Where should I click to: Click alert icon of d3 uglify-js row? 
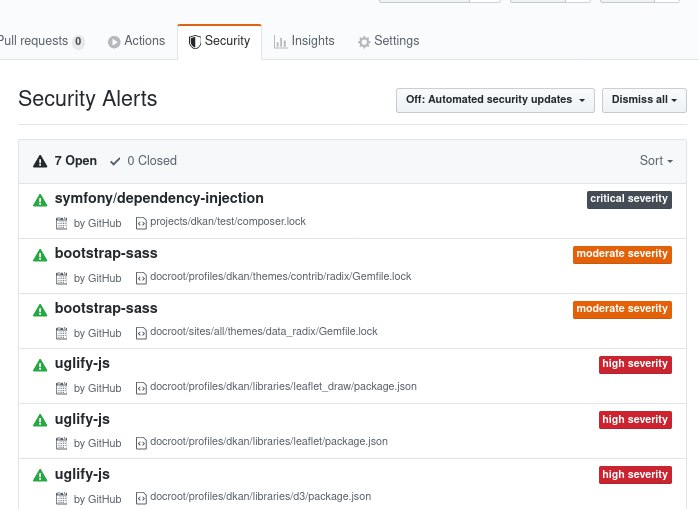pyautogui.click(x=40, y=476)
